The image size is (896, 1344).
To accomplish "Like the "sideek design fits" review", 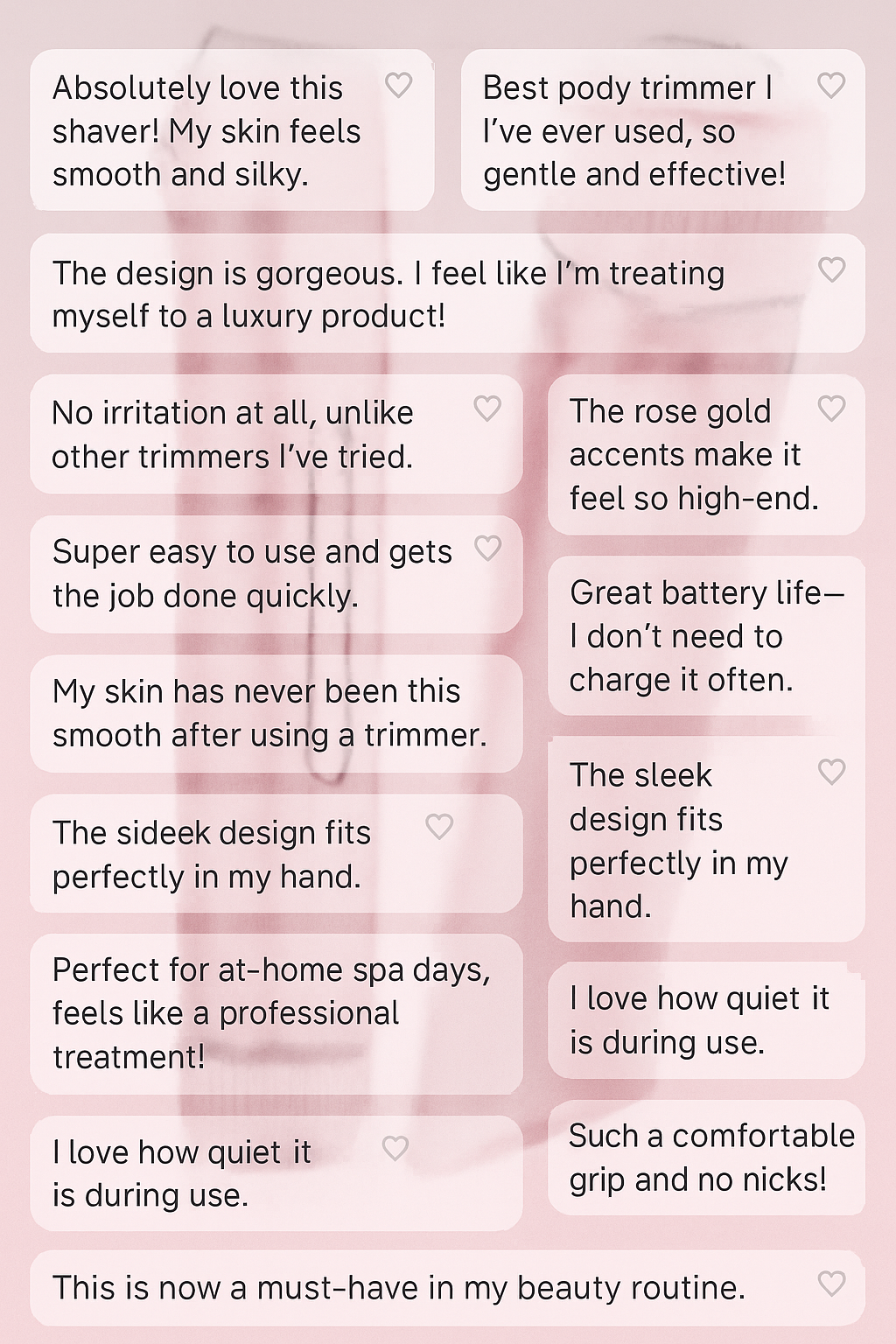I will pyautogui.click(x=439, y=826).
